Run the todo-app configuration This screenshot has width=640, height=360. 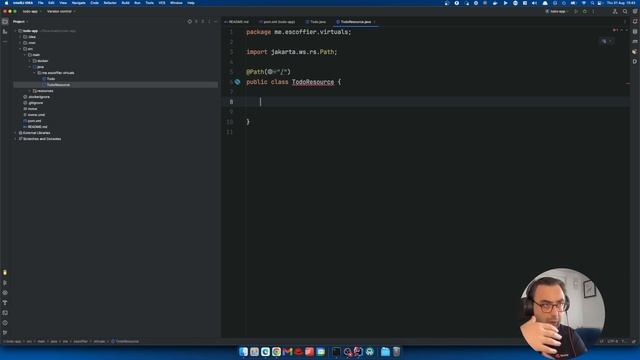point(576,11)
